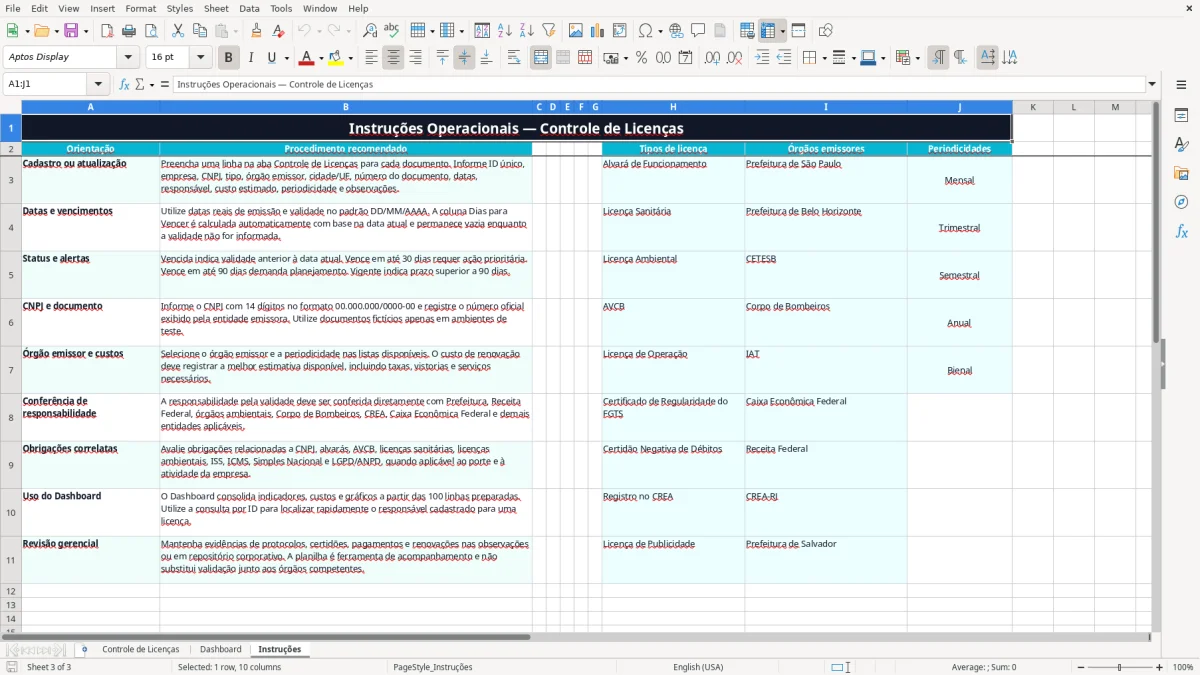Open the Tools menu
Viewport: 1200px width, 675px height.
tap(281, 8)
